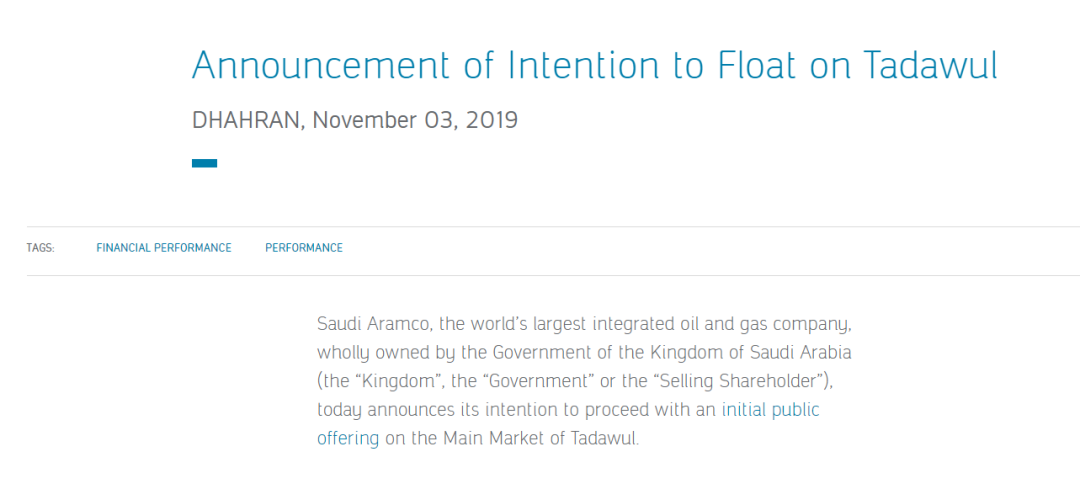
Task: Click the date 'November 03, 2019'
Action: tap(415, 121)
